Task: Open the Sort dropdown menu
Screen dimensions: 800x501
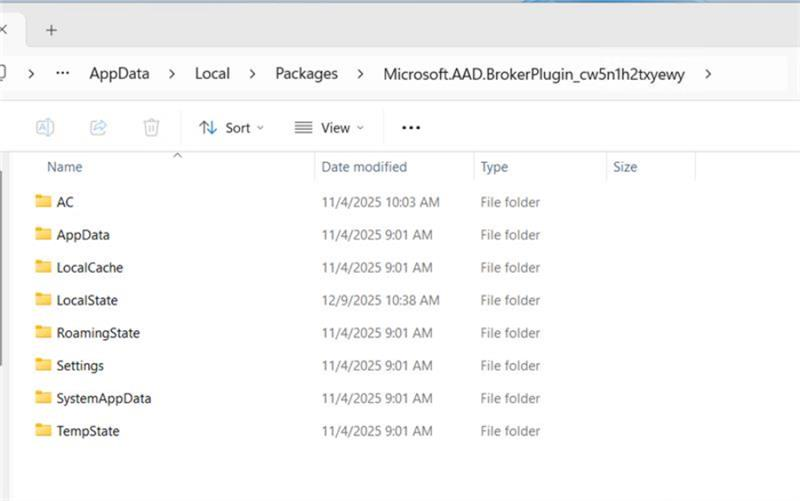Action: (x=232, y=128)
